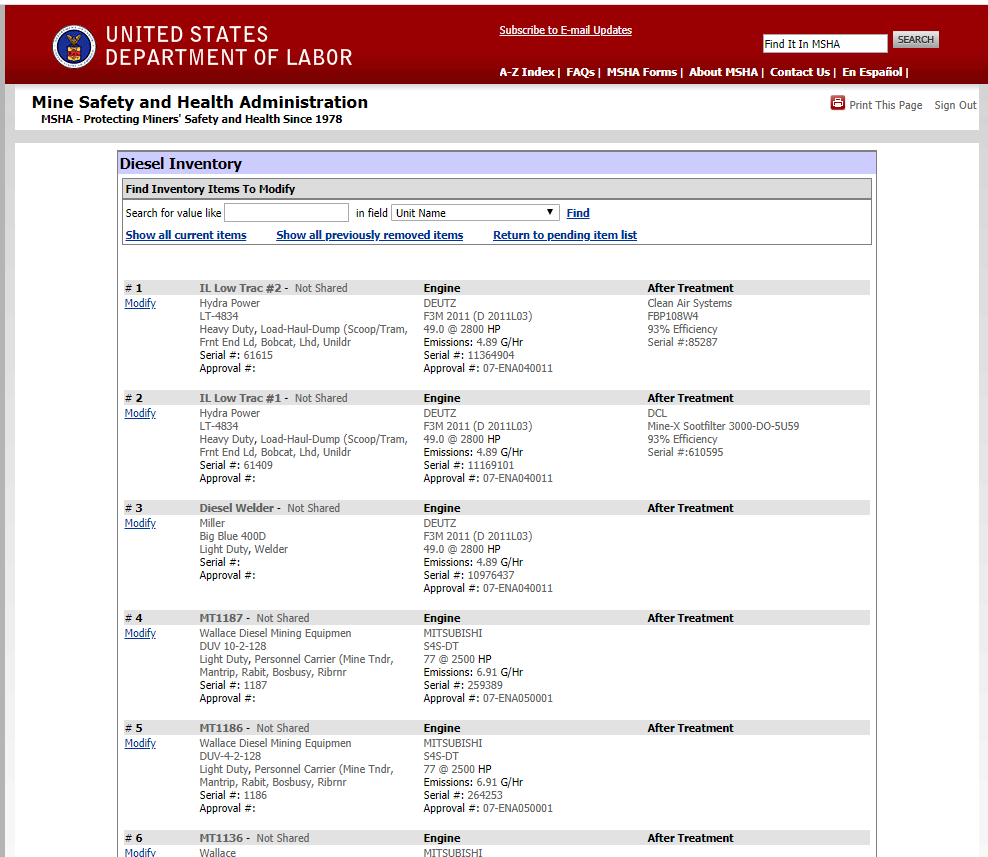
Task: Switch to En Español language link
Action: [x=872, y=72]
